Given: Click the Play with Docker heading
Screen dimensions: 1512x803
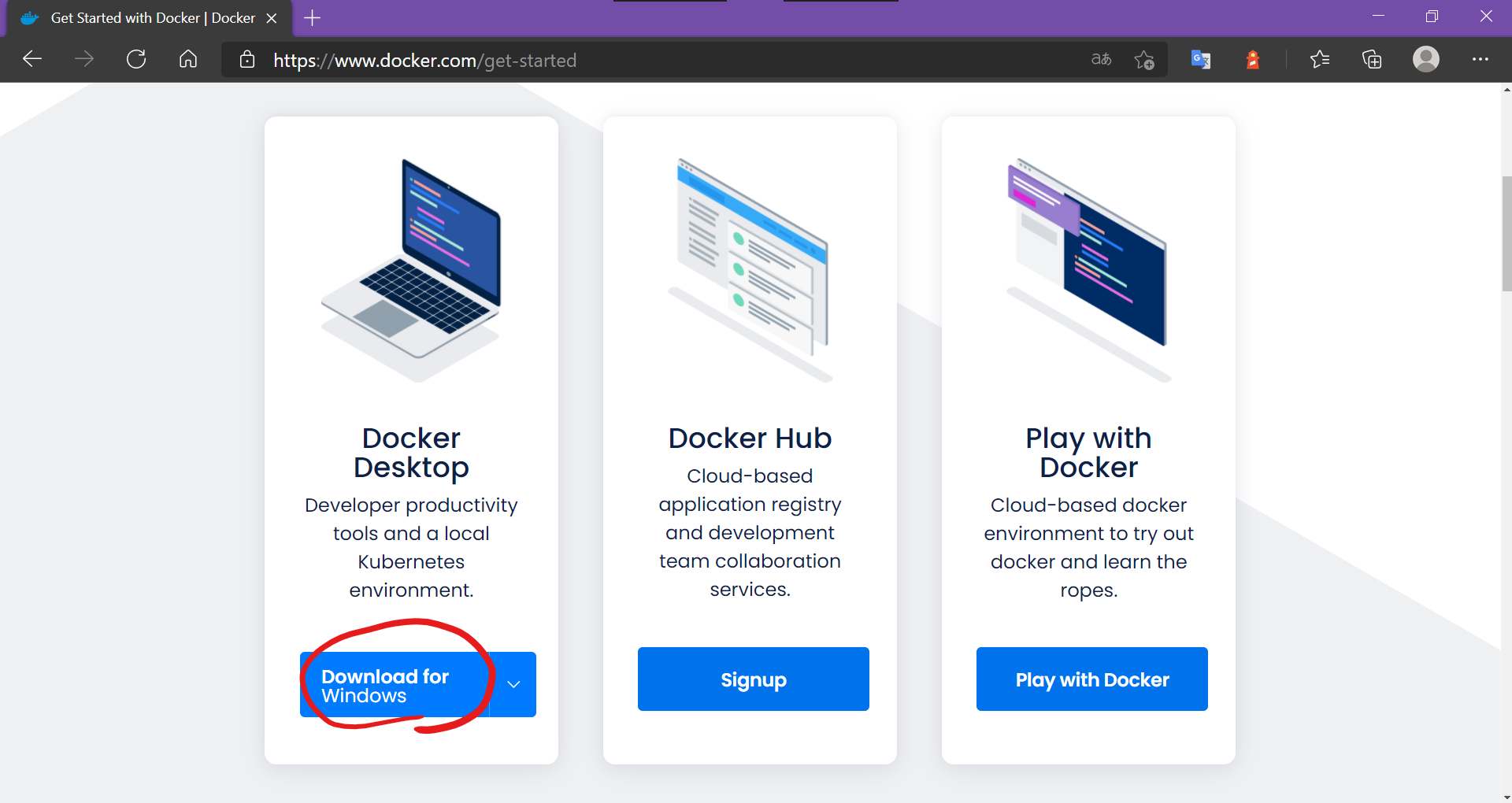Looking at the screenshot, I should [x=1088, y=453].
